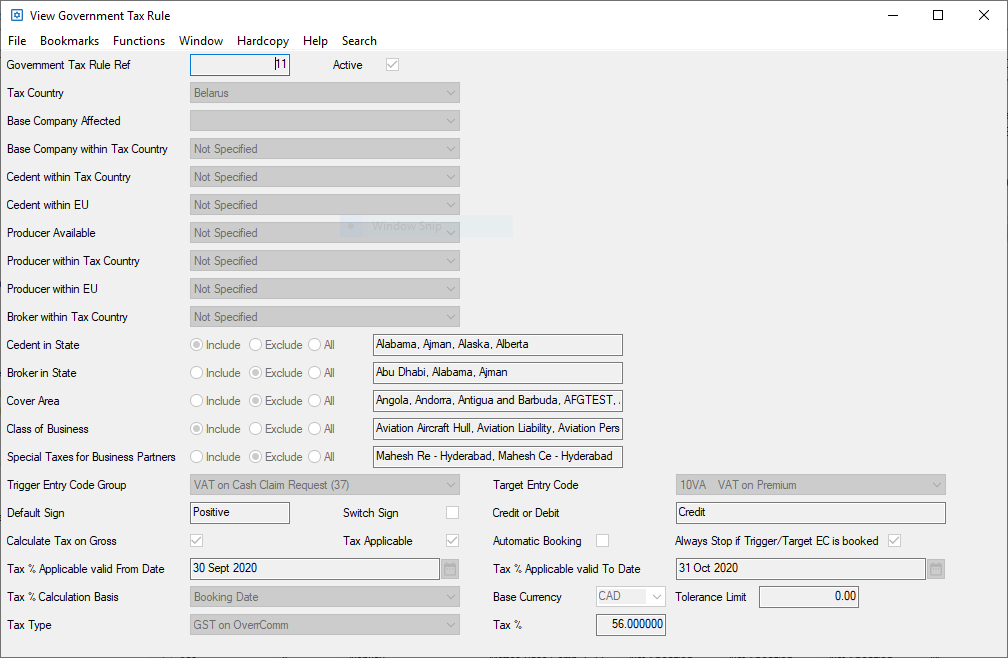Select Exclude for Cedent in State

(256, 345)
